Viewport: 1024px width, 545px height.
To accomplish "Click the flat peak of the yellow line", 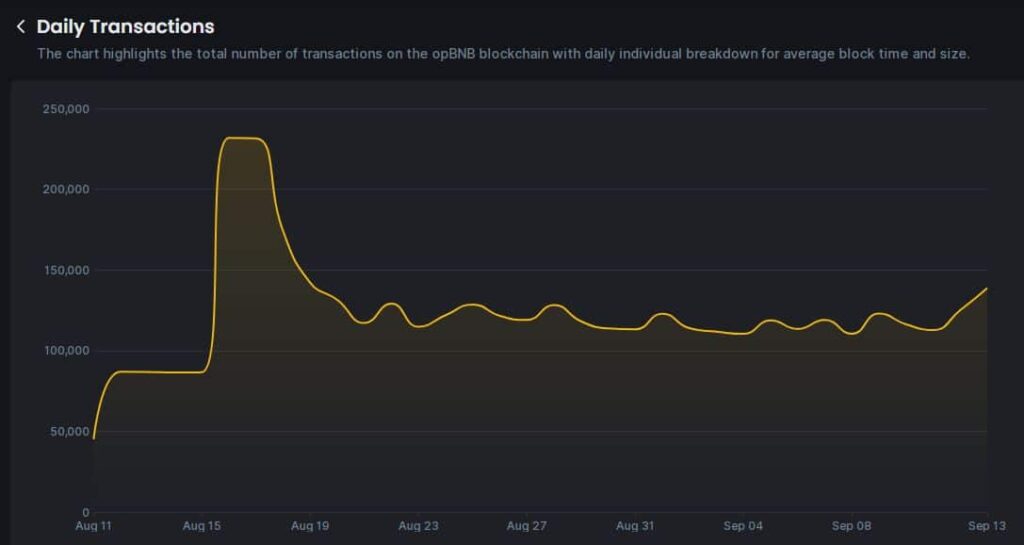I will (x=243, y=138).
